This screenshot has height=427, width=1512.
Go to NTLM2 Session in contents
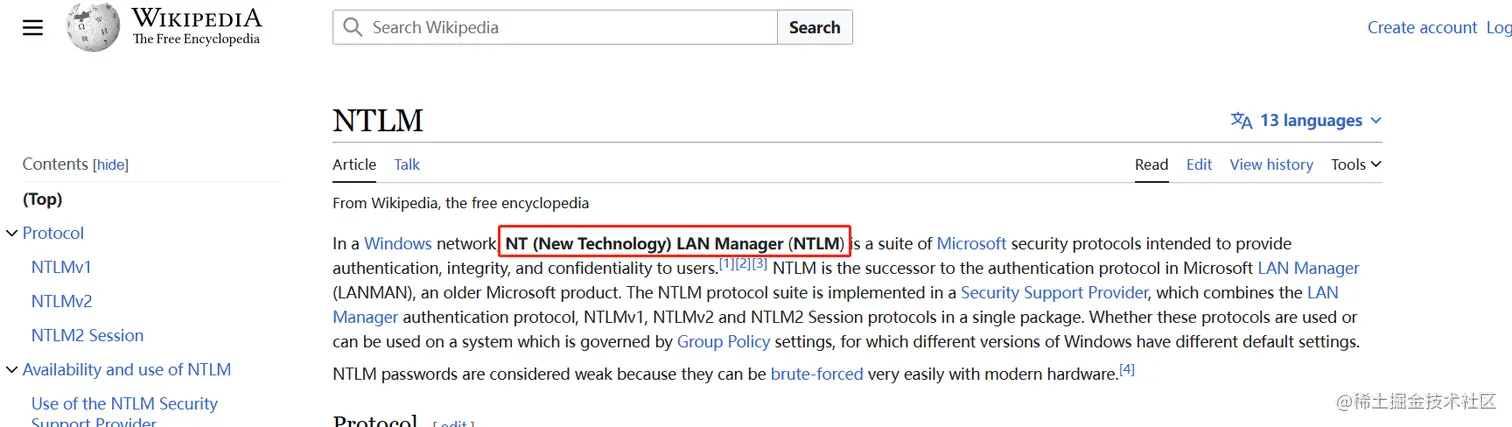click(x=87, y=335)
